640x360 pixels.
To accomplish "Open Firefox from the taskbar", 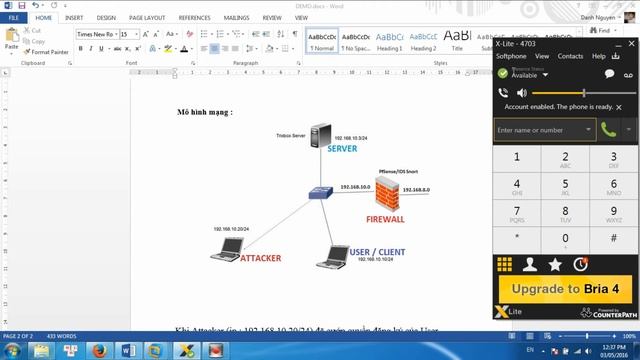I will [99, 351].
